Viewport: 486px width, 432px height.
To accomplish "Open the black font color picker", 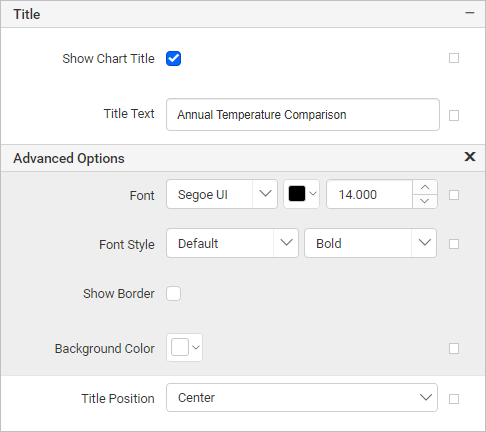I will point(301,194).
